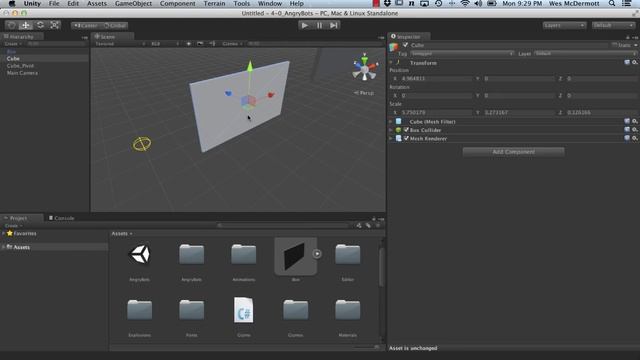Open Mesh Renderer help book icon
The image size is (640, 360).
pyautogui.click(x=627, y=139)
